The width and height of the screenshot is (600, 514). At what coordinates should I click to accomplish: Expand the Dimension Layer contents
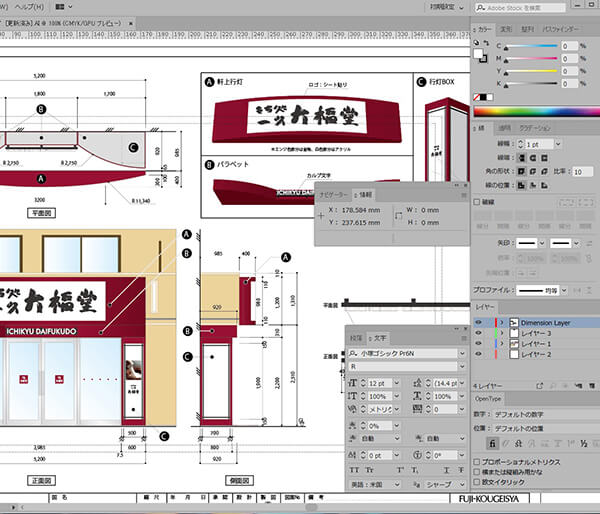pos(502,323)
